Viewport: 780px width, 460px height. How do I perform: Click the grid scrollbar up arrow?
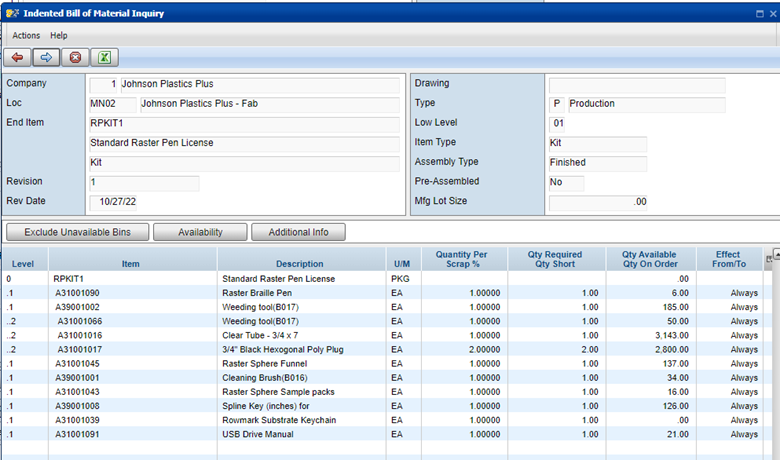[776, 254]
